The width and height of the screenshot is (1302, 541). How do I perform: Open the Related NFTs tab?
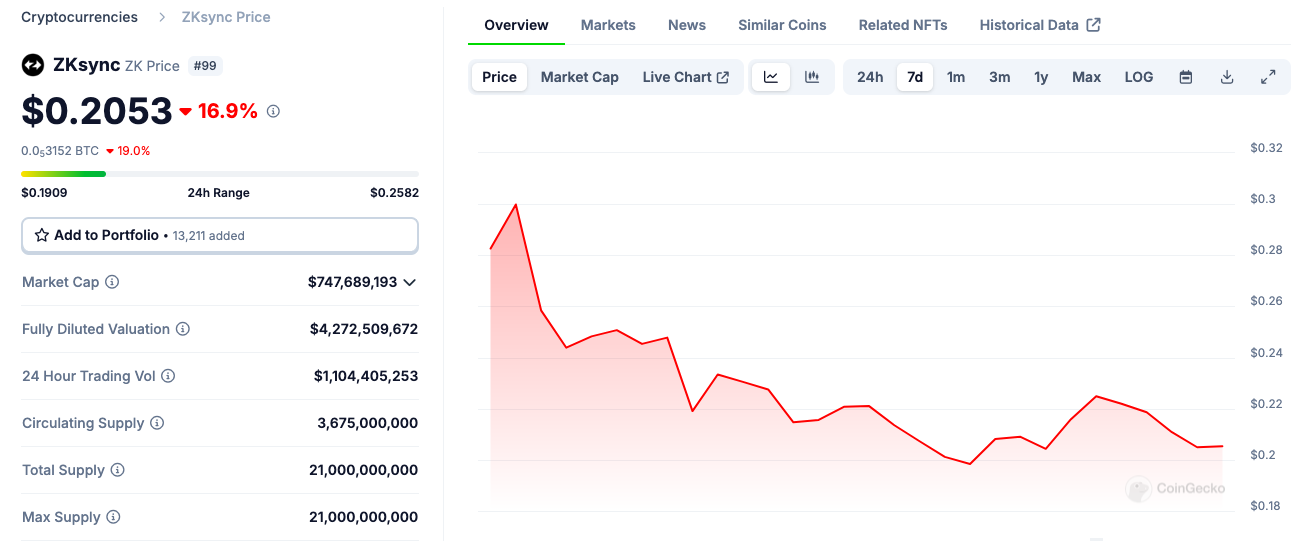(x=903, y=25)
